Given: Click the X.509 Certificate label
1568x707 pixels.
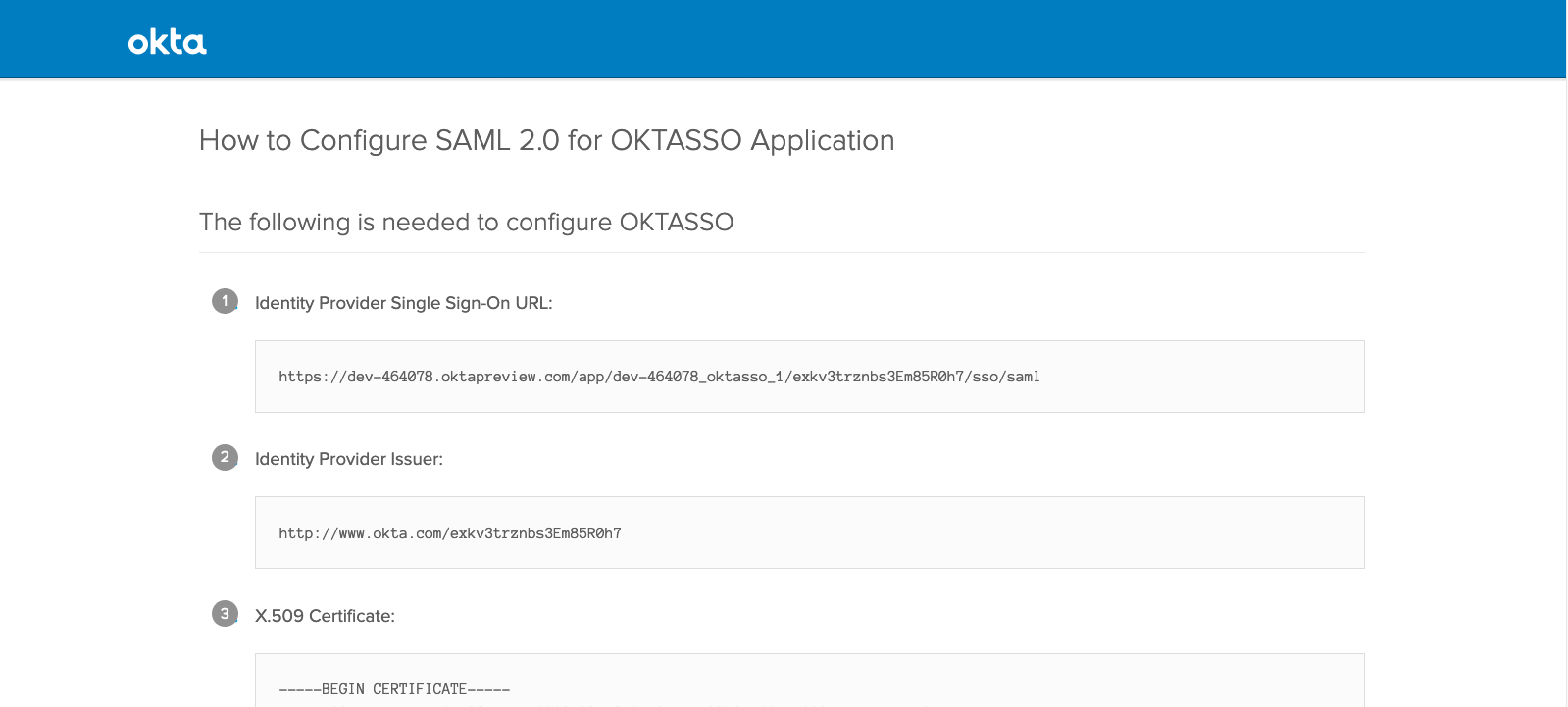Looking at the screenshot, I should pyautogui.click(x=325, y=616).
